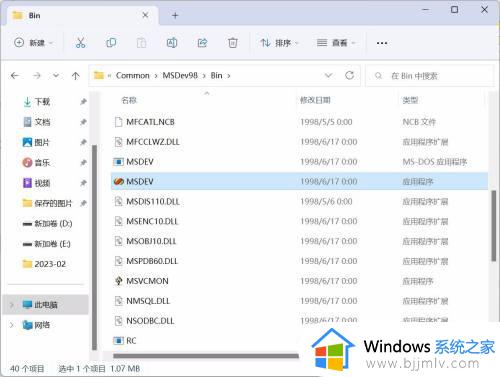Screen dimensions: 500x377
Task: Click the horizontal scrollbar below the file list
Action: pos(206,356)
